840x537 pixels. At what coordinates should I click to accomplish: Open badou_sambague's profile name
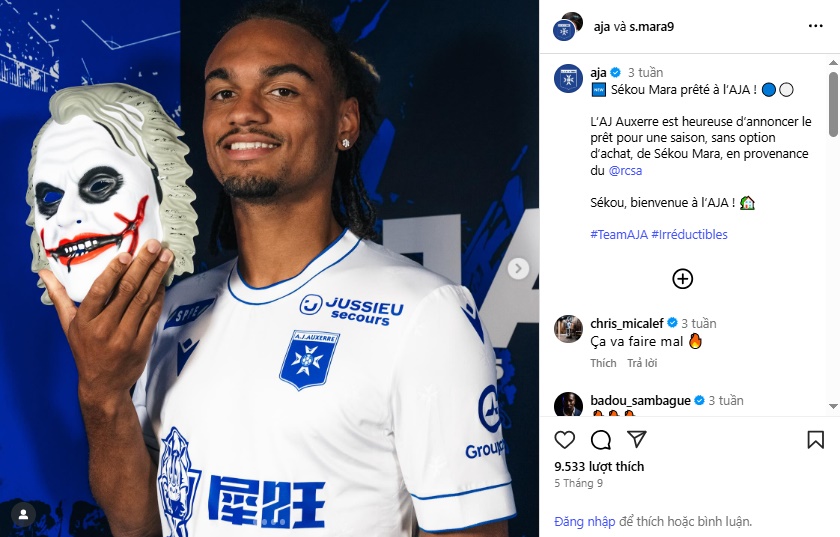[x=640, y=400]
